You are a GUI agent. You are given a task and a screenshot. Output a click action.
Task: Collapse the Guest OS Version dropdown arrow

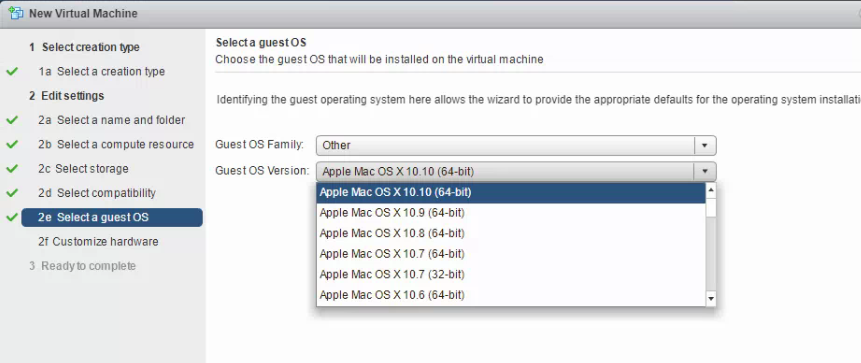point(705,171)
